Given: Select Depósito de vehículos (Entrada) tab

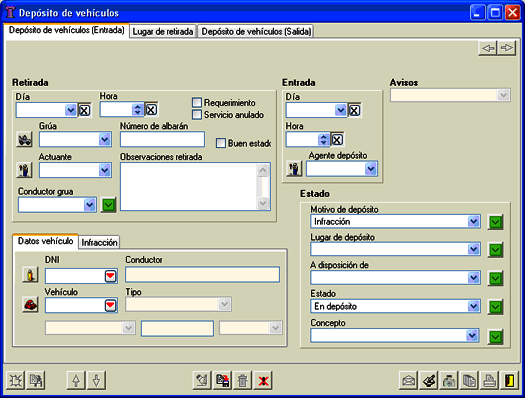Looking at the screenshot, I should (x=67, y=30).
